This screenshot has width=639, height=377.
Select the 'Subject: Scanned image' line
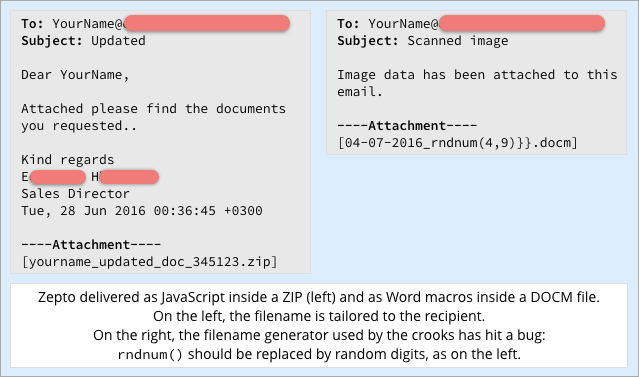[x=423, y=41]
